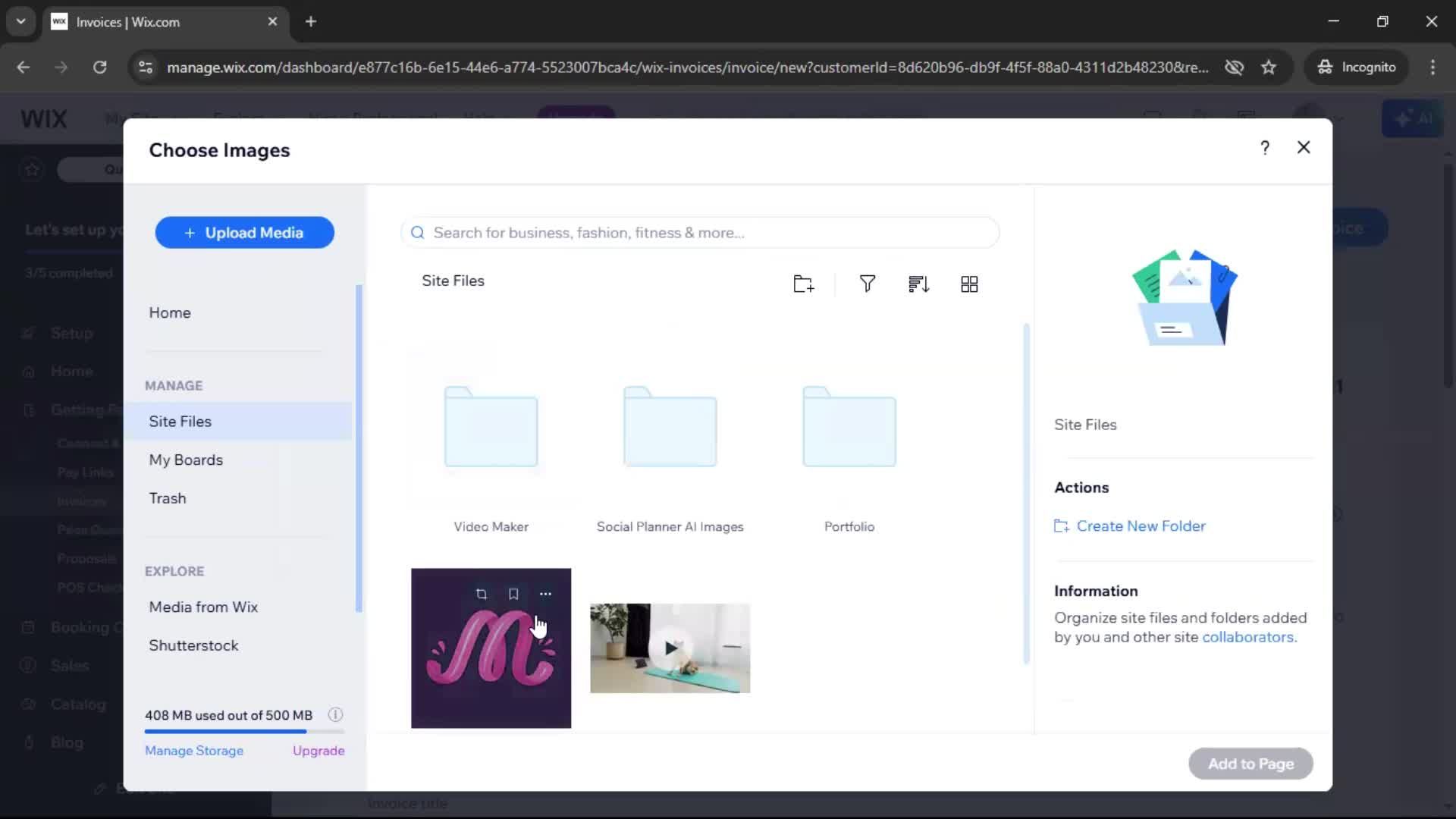This screenshot has width=1456, height=819.
Task: Click Manage Storage link
Action: tap(194, 751)
